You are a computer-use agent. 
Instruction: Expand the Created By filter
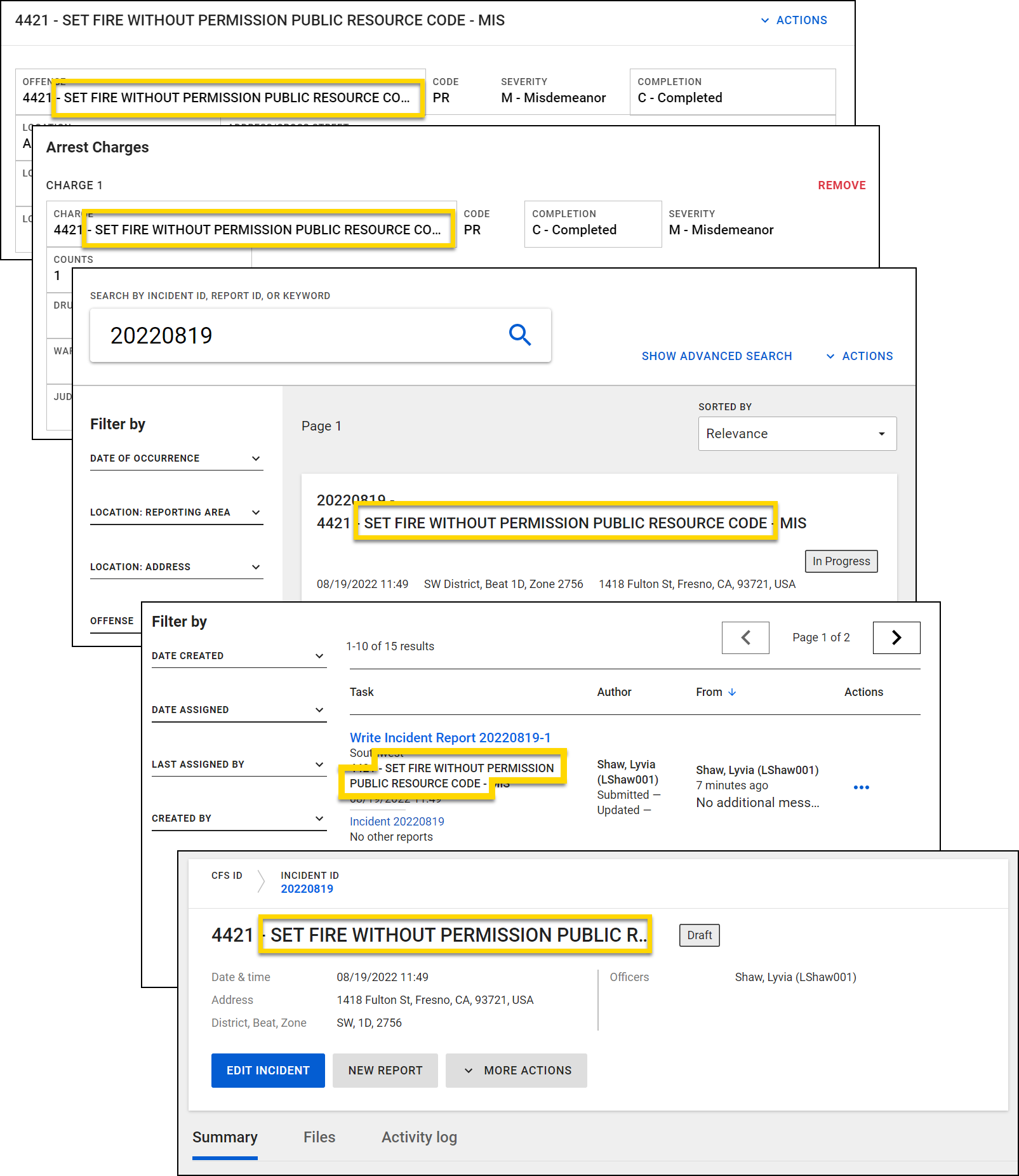(319, 818)
